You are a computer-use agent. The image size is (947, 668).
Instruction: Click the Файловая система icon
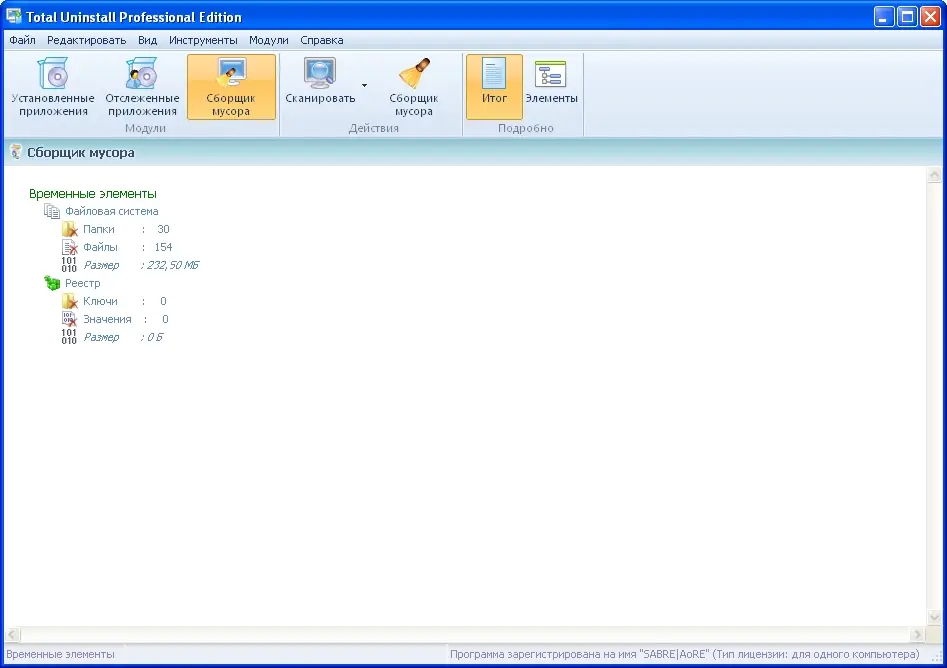point(52,211)
